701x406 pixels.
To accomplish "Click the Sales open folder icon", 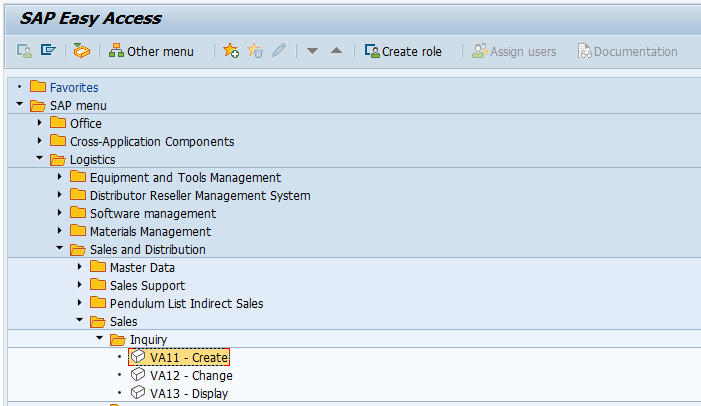I will pyautogui.click(x=98, y=321).
